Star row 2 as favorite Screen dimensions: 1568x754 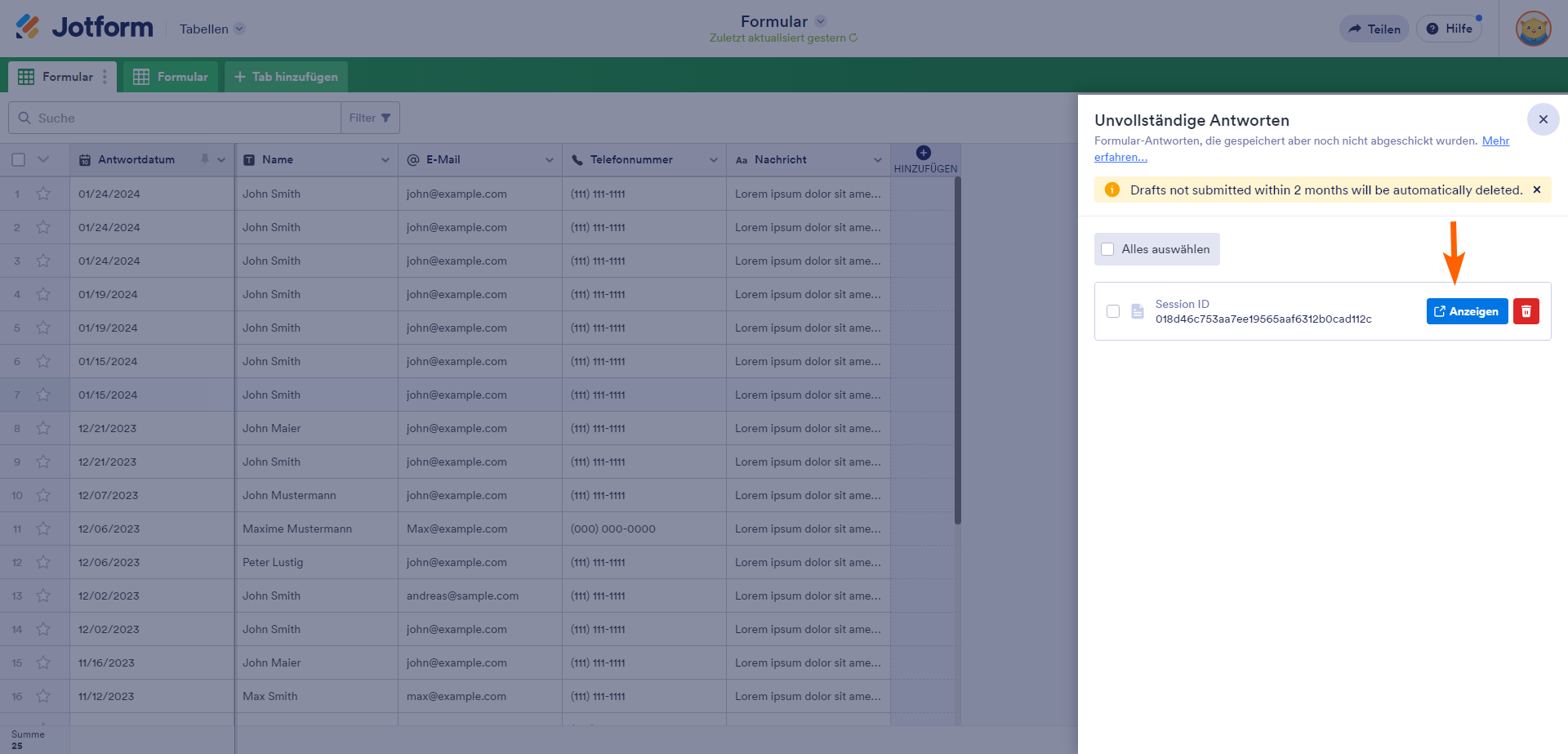pyautogui.click(x=43, y=227)
